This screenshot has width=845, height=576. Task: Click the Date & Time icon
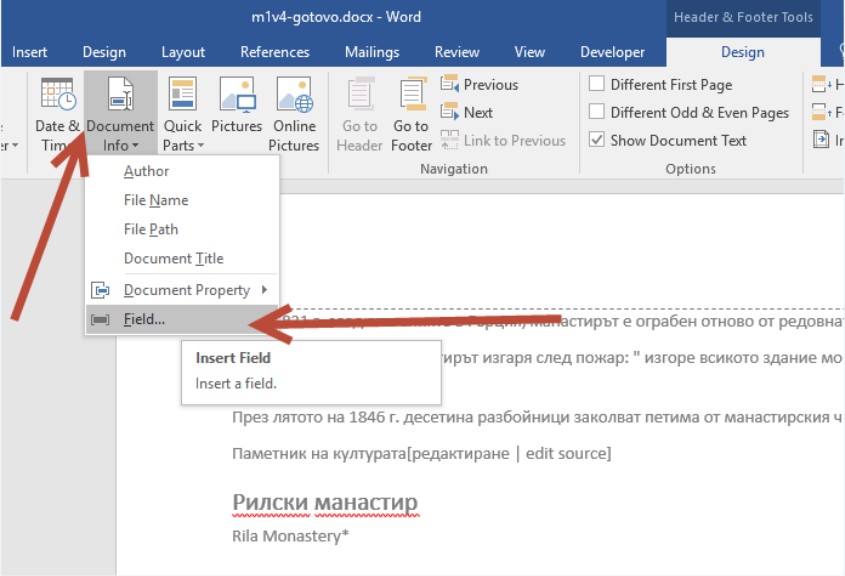(x=56, y=95)
